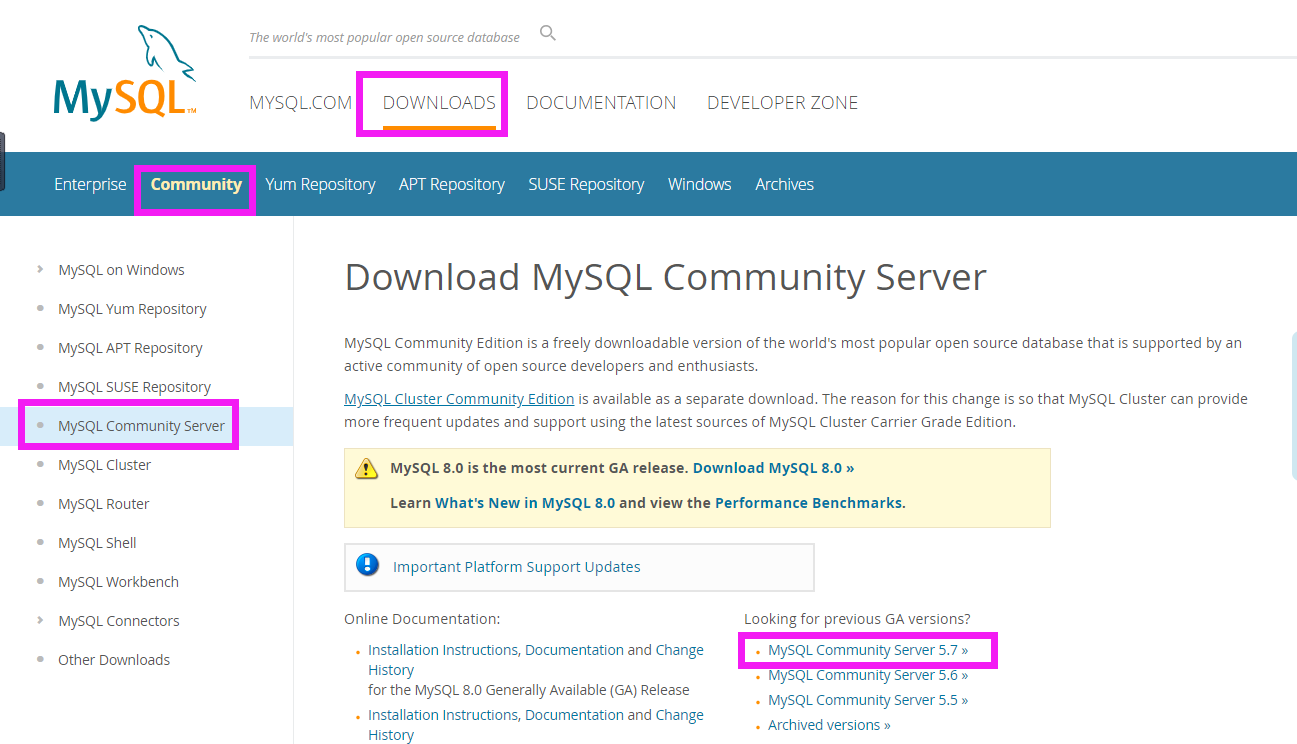Click the tagline 'The world's most popular open source database'
This screenshot has width=1297, height=744.
(384, 37)
